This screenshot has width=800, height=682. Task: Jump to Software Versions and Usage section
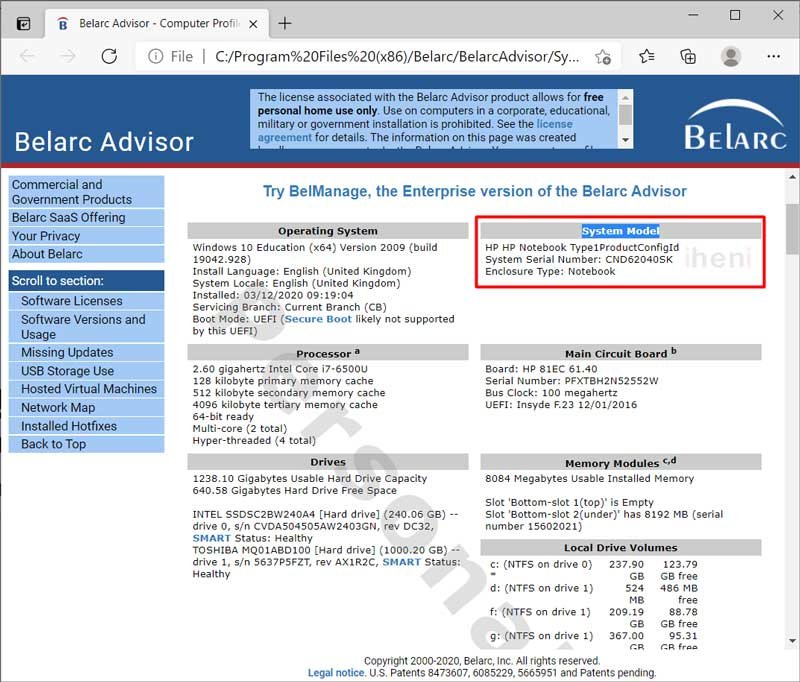(86, 326)
